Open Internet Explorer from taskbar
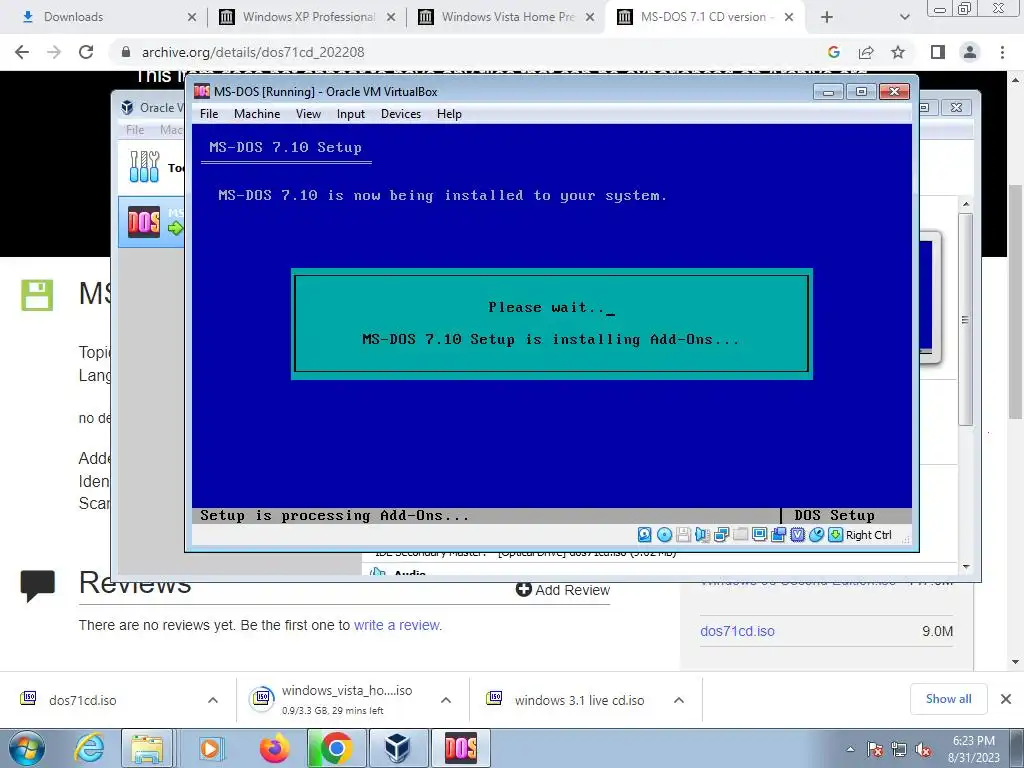This screenshot has width=1024, height=768. [89, 748]
